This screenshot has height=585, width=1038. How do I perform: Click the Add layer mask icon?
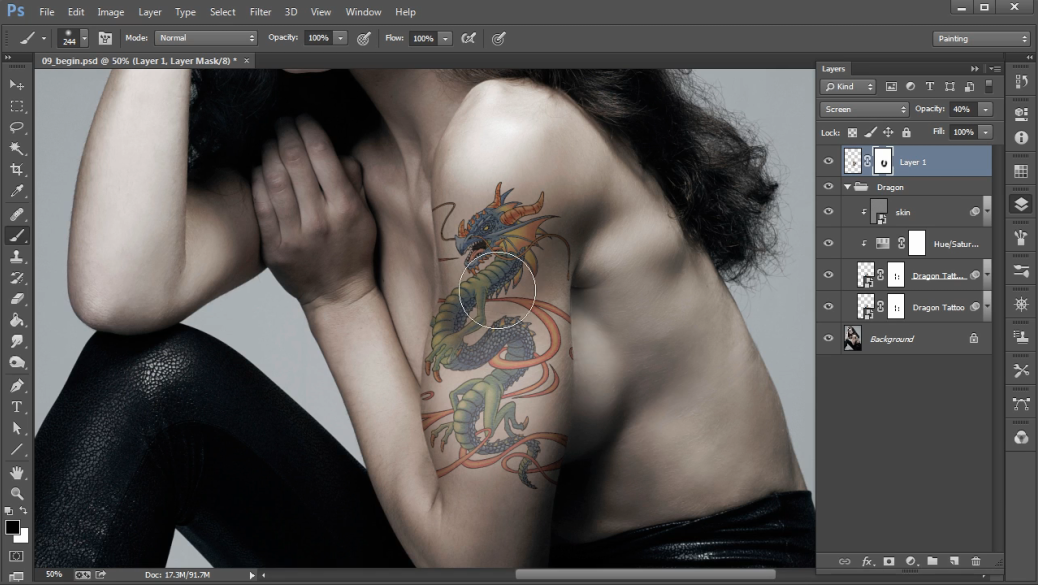888,561
